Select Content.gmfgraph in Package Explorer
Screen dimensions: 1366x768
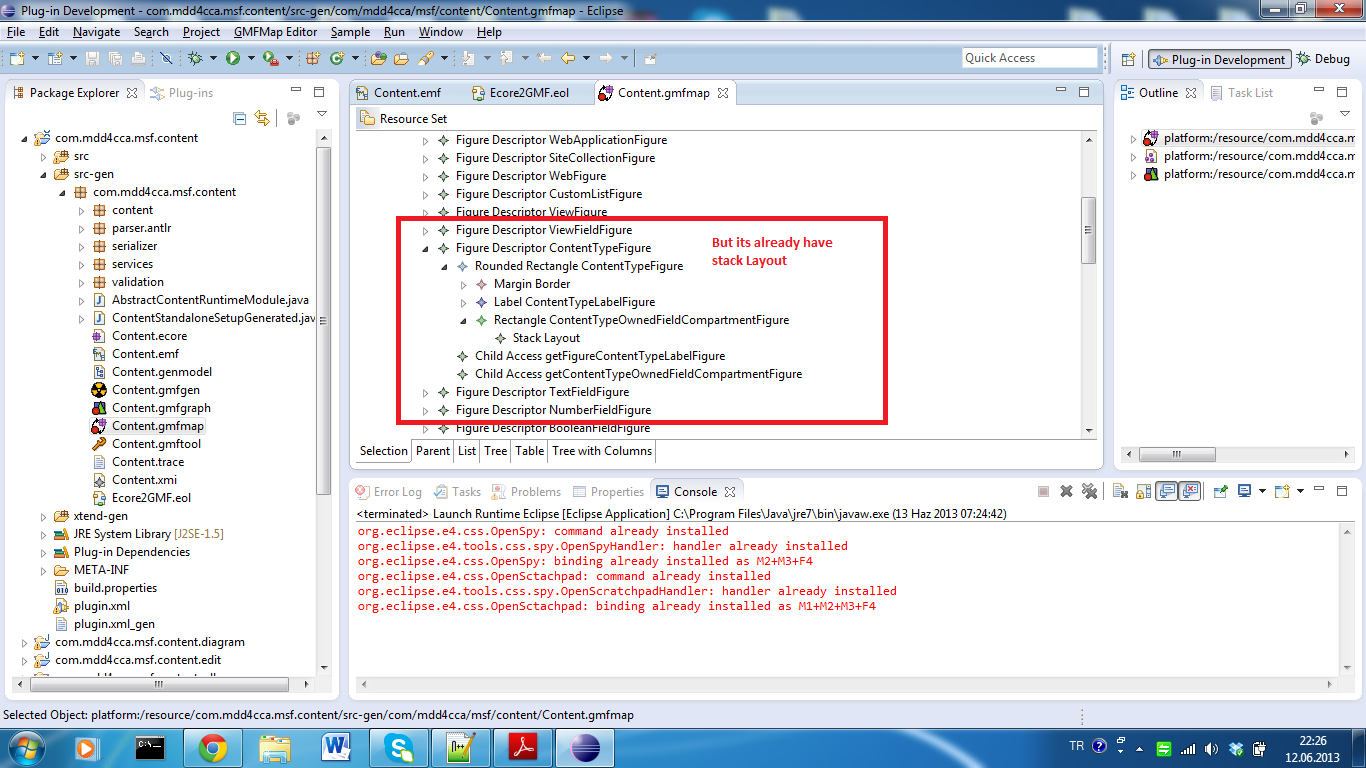[161, 408]
